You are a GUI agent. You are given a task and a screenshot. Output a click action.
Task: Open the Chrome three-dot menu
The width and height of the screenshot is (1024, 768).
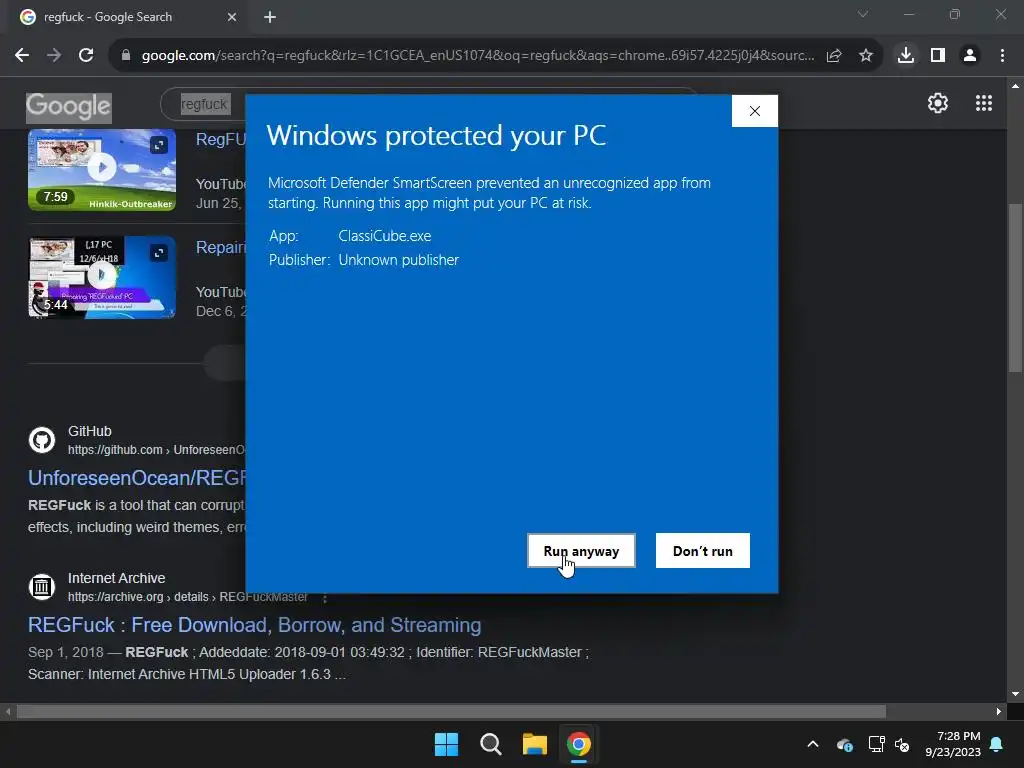point(1002,56)
